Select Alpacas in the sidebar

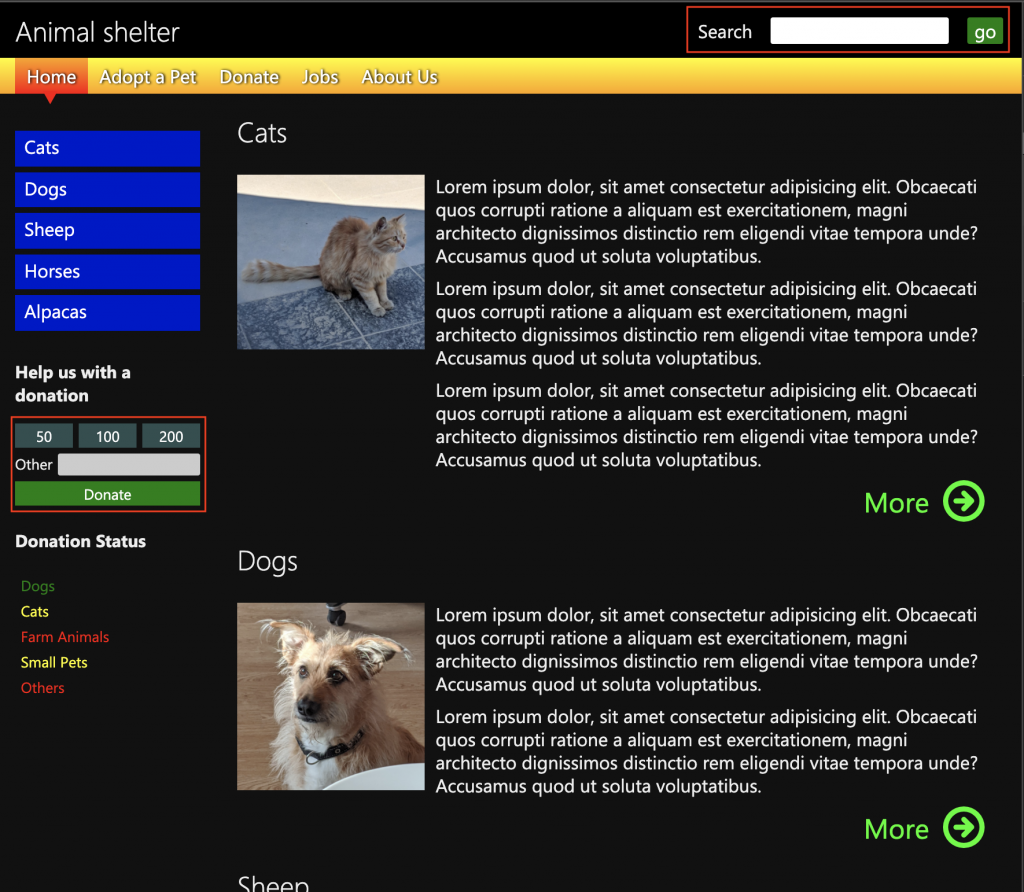coord(108,313)
